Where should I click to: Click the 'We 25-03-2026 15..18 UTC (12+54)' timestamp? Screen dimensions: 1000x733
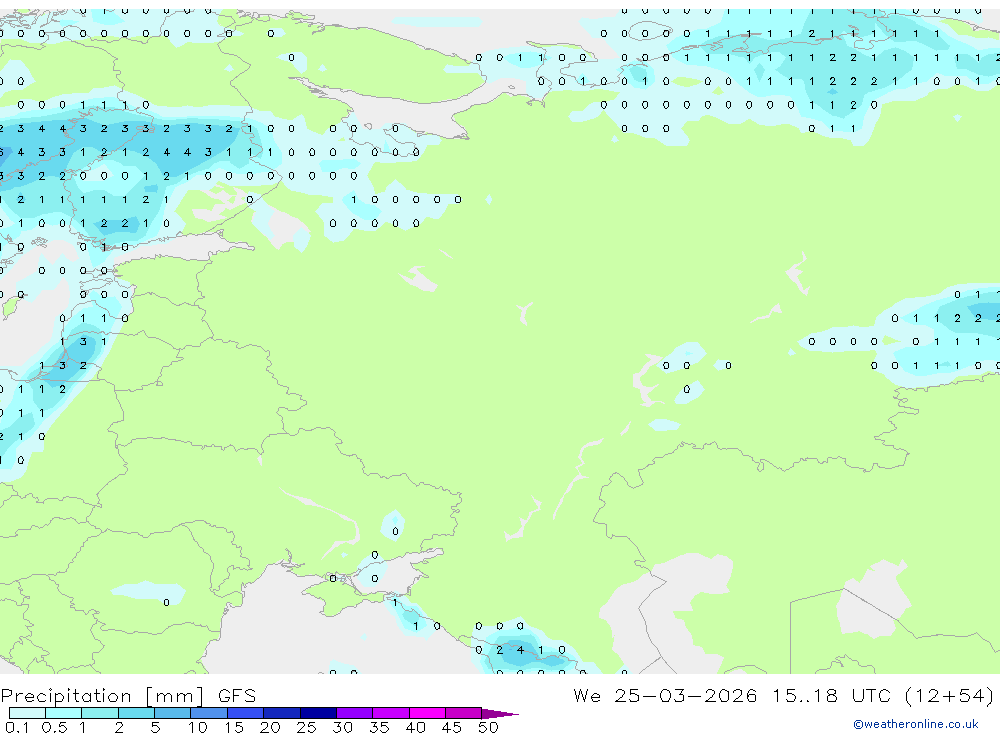coord(784,696)
